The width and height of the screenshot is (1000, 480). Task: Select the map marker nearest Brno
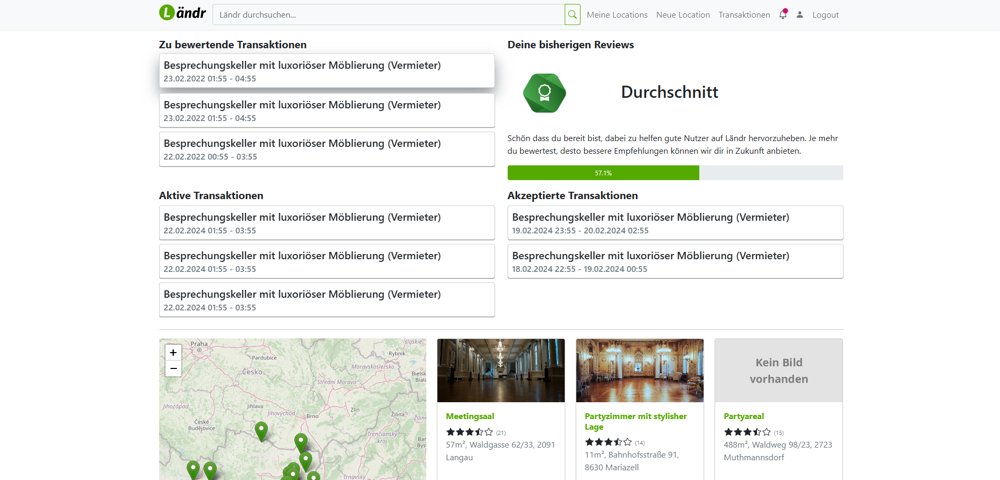pyautogui.click(x=300, y=442)
